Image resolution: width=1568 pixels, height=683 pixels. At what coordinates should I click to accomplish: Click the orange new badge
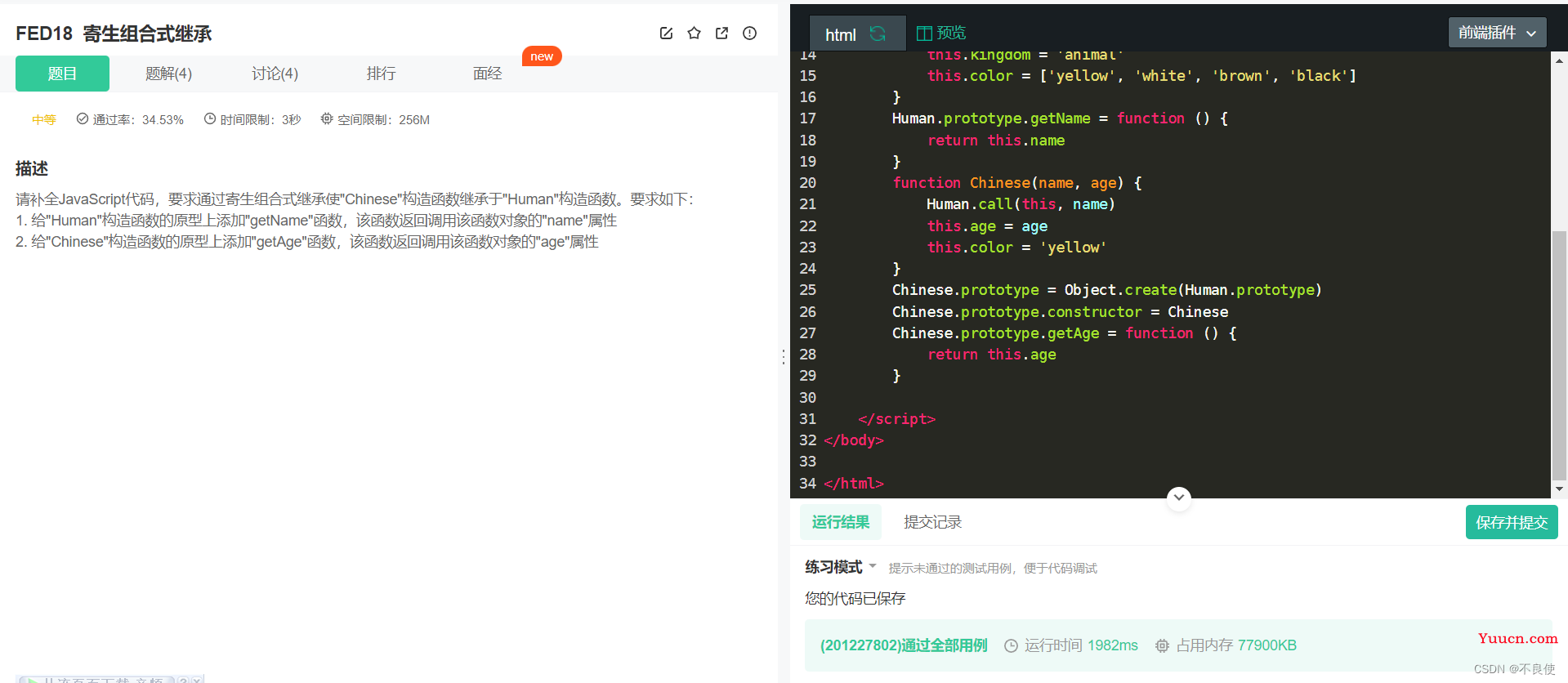542,56
